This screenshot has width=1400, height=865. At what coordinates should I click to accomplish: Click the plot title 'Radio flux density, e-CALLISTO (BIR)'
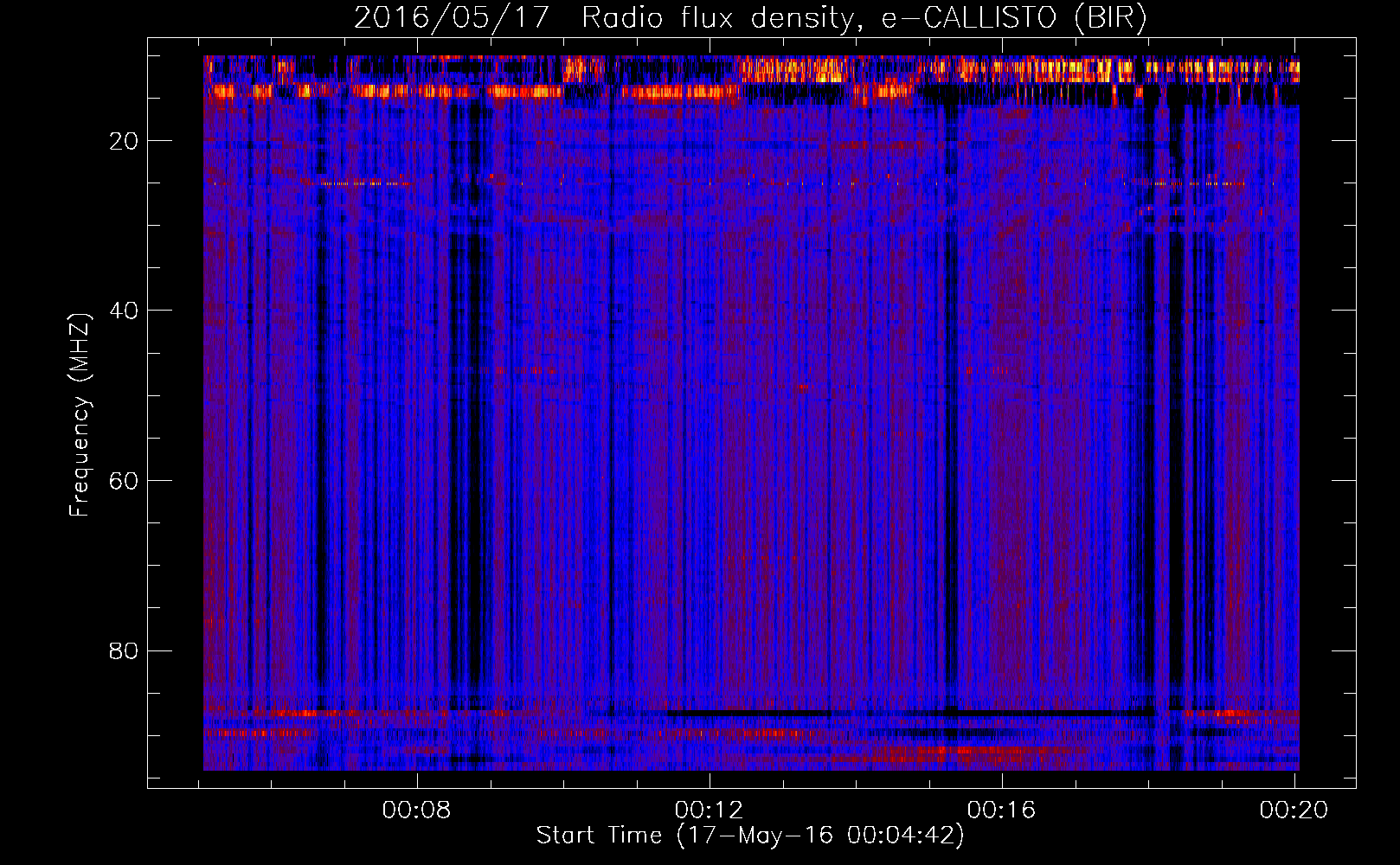(x=864, y=18)
